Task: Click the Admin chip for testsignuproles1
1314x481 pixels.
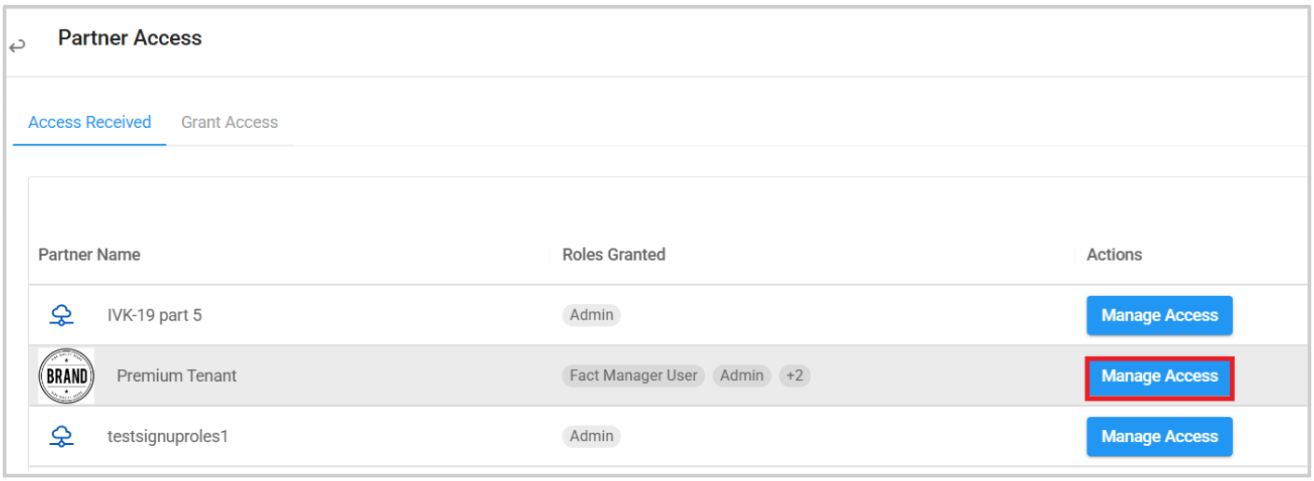Action: (x=591, y=436)
